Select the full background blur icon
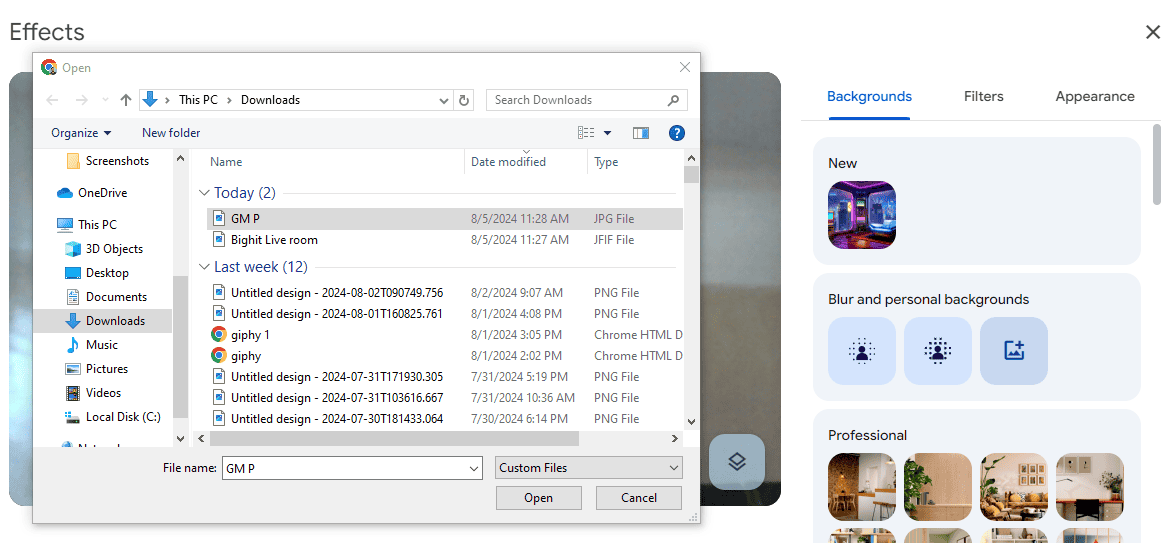The image size is (1174, 543). pos(937,351)
